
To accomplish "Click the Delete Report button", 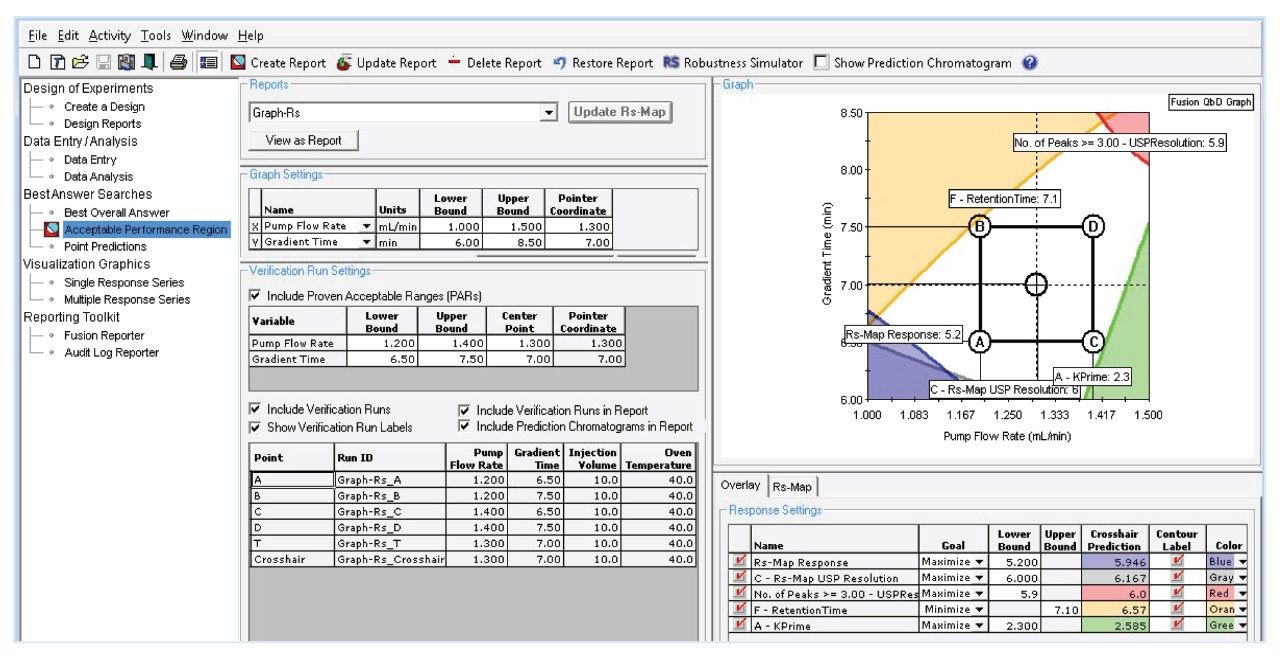I will click(494, 63).
